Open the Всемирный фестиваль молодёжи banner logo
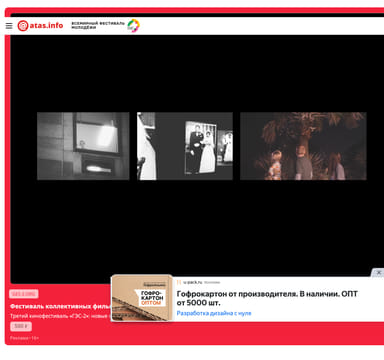This screenshot has height=360, width=384. (105, 26)
